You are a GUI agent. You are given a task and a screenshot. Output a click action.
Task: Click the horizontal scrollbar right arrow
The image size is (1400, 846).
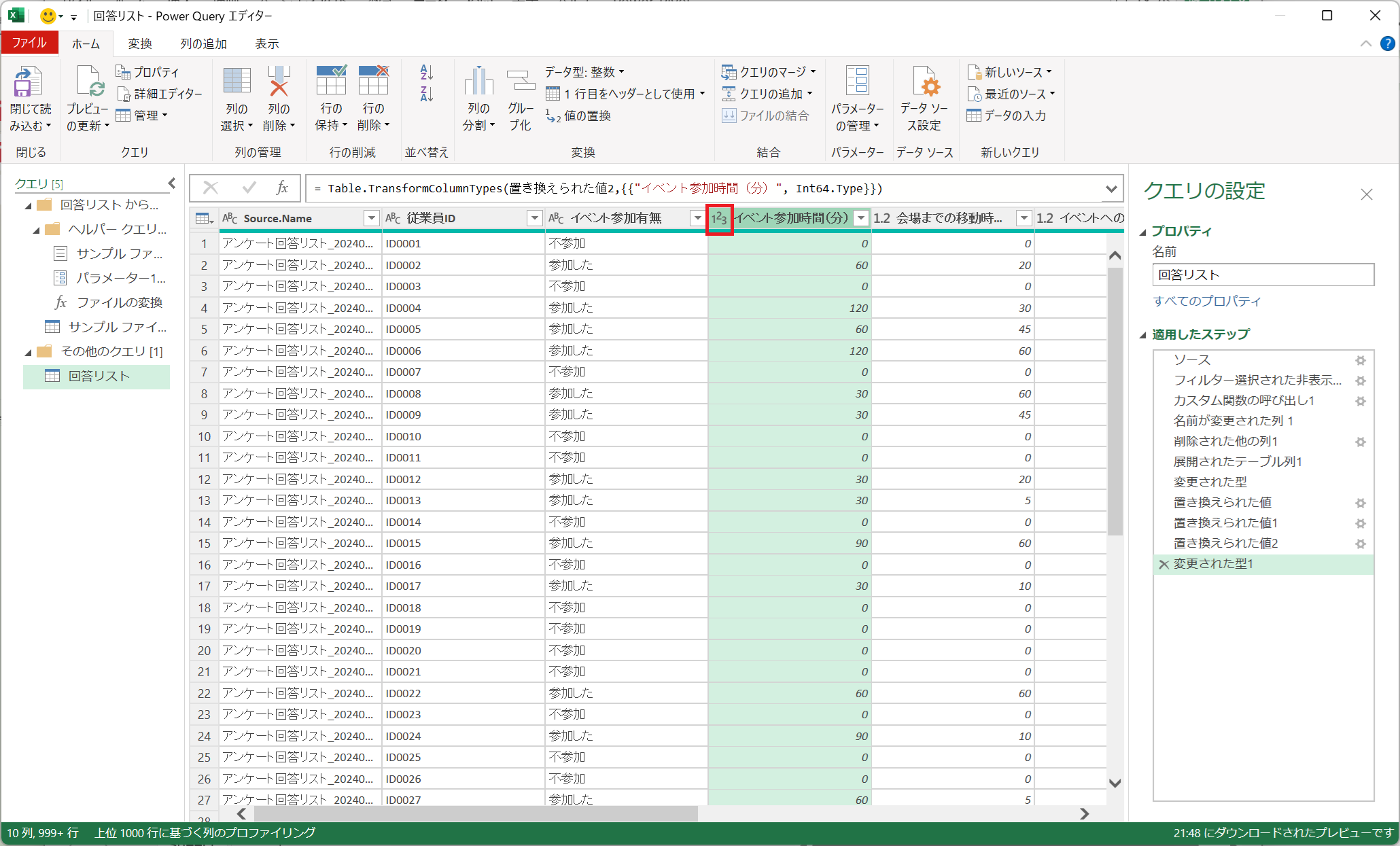click(1084, 813)
